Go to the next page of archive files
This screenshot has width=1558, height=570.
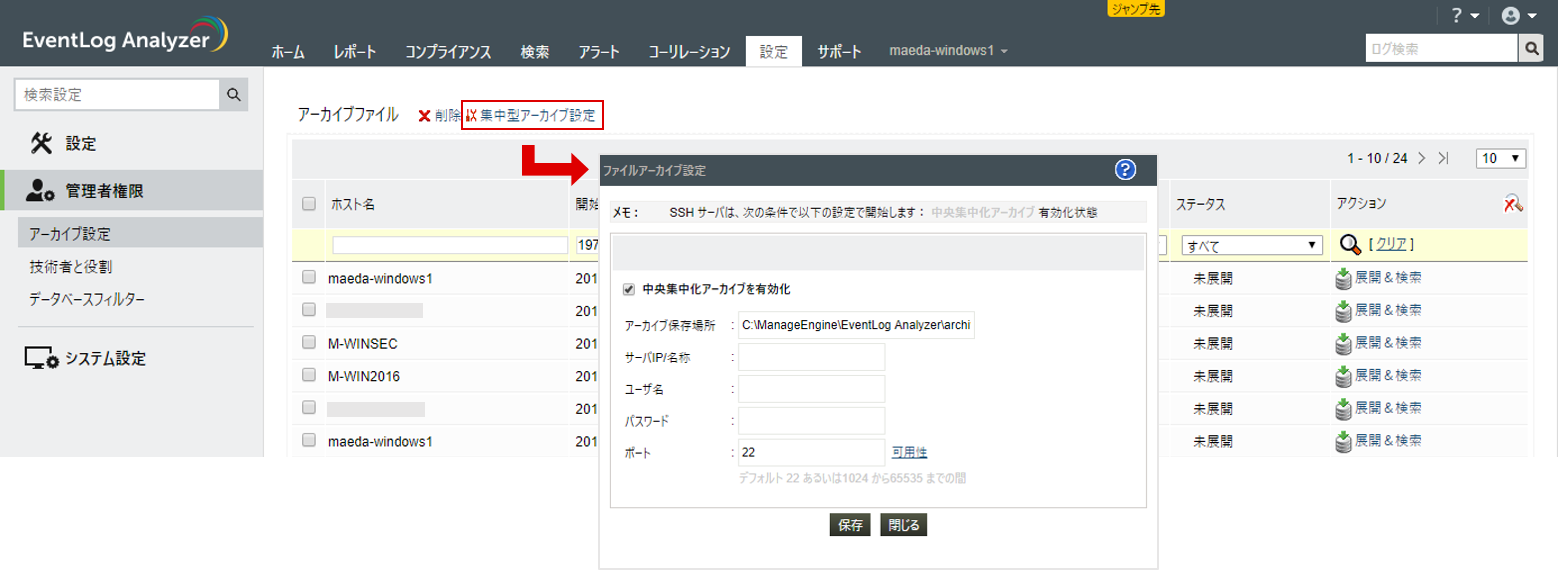tap(1422, 158)
